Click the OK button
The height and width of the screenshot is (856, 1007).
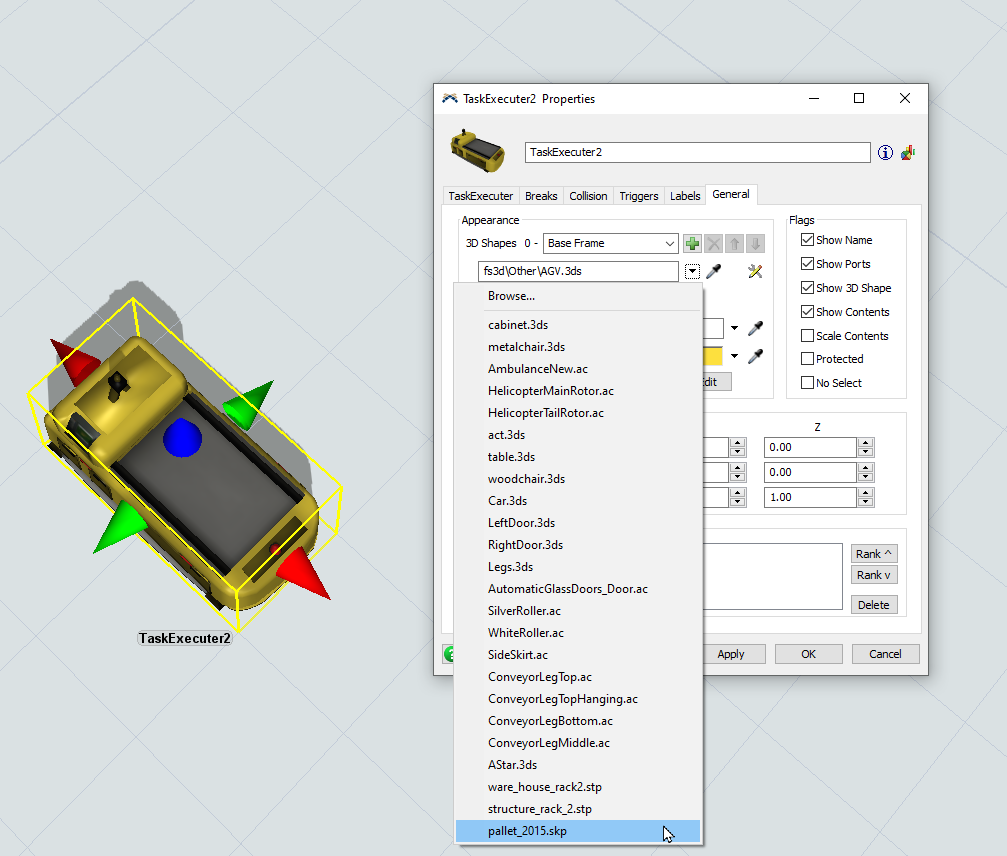coord(809,654)
